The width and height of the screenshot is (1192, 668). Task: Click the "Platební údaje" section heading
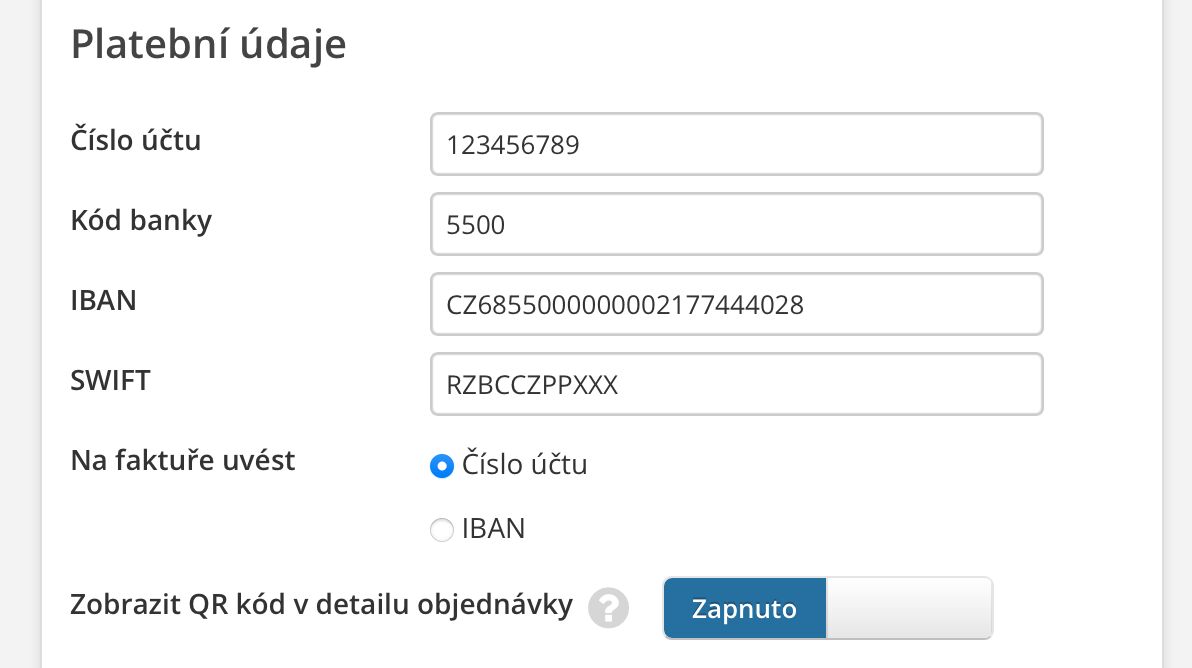click(x=208, y=45)
